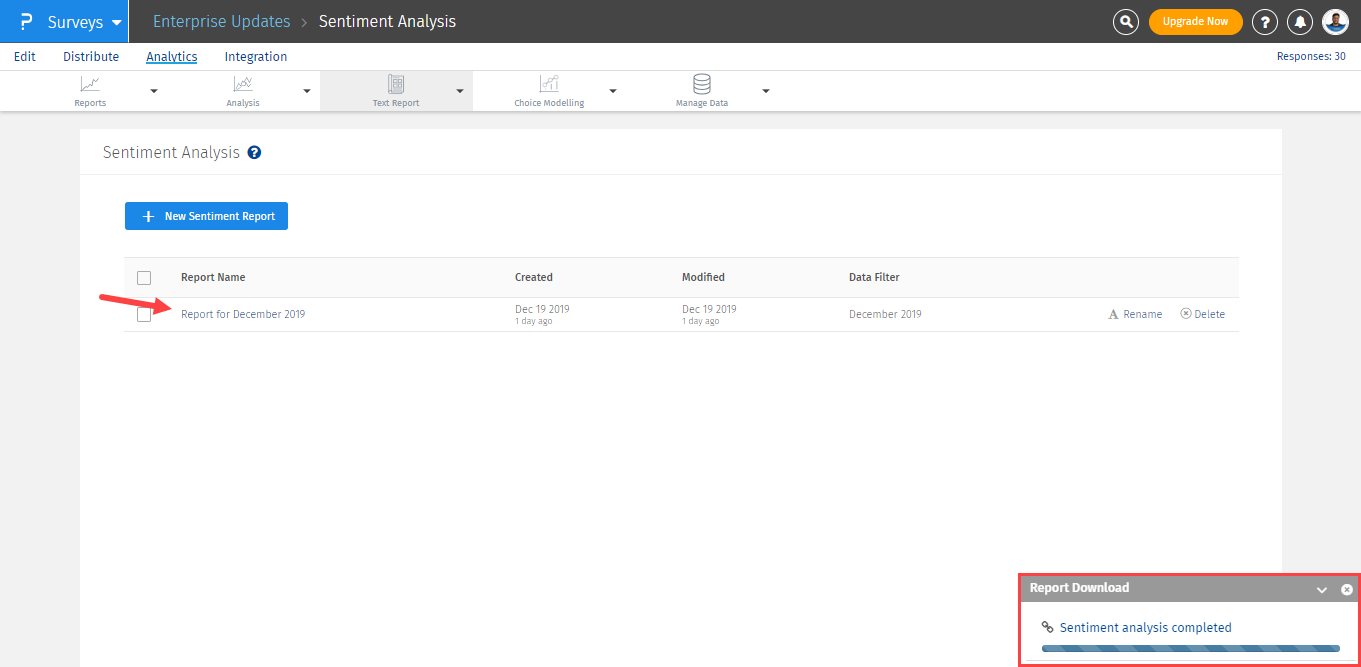1361x667 pixels.
Task: Toggle the select-all reports checkbox
Action: coord(144,278)
